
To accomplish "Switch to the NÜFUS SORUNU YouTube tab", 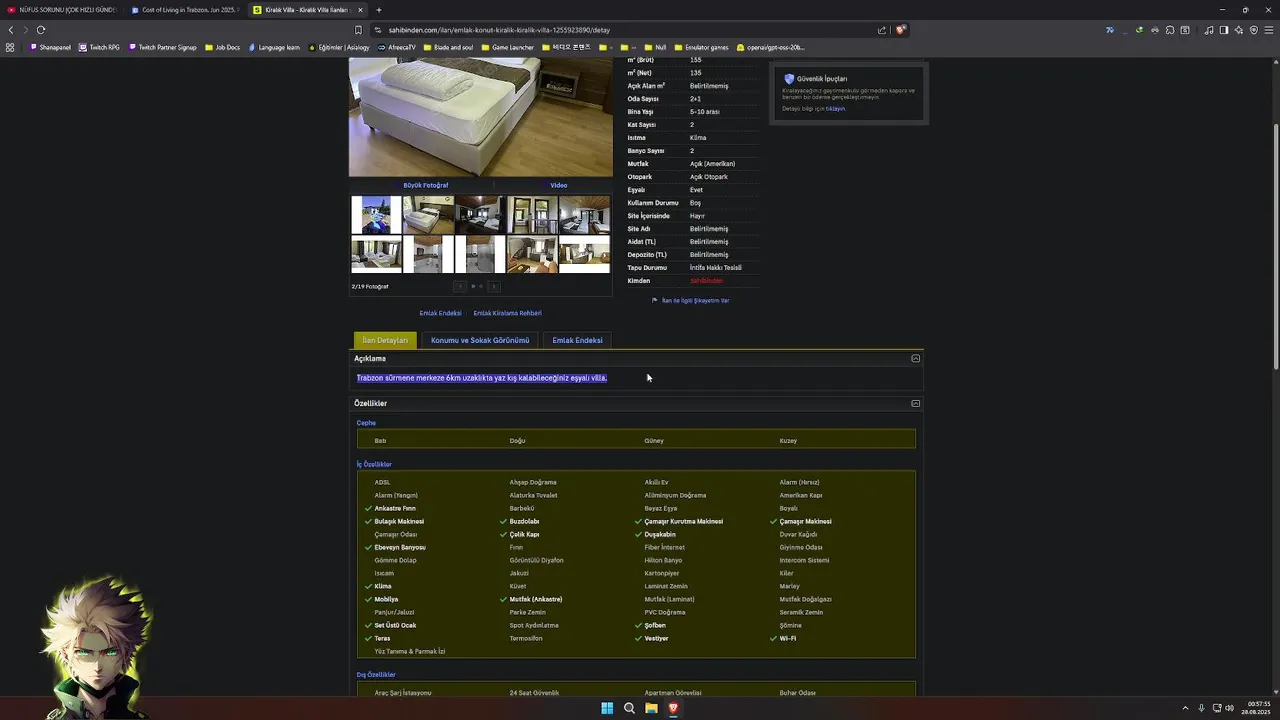I will (60, 10).
